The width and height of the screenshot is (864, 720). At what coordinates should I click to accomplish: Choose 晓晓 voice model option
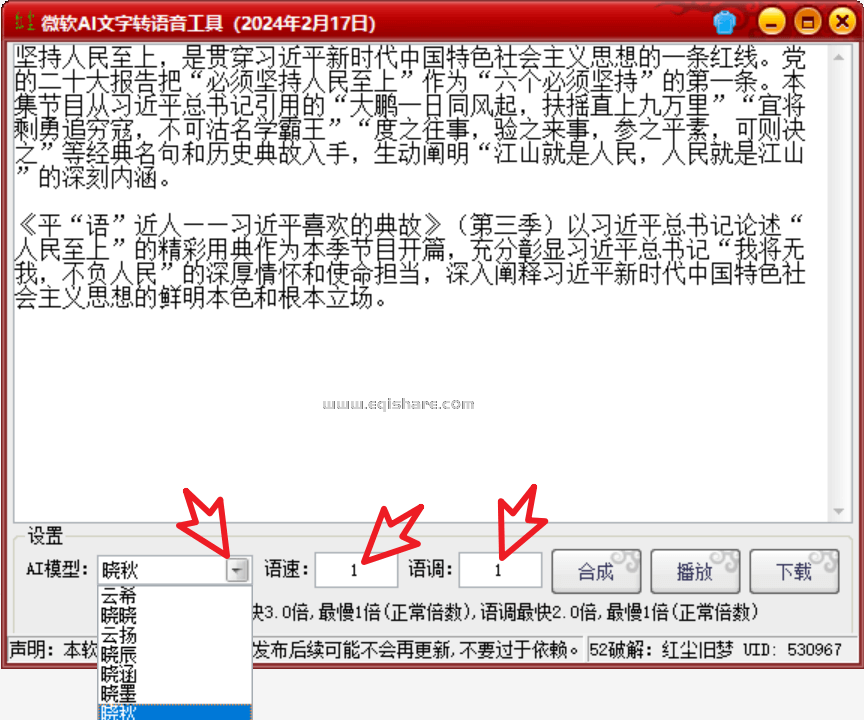[x=119, y=615]
